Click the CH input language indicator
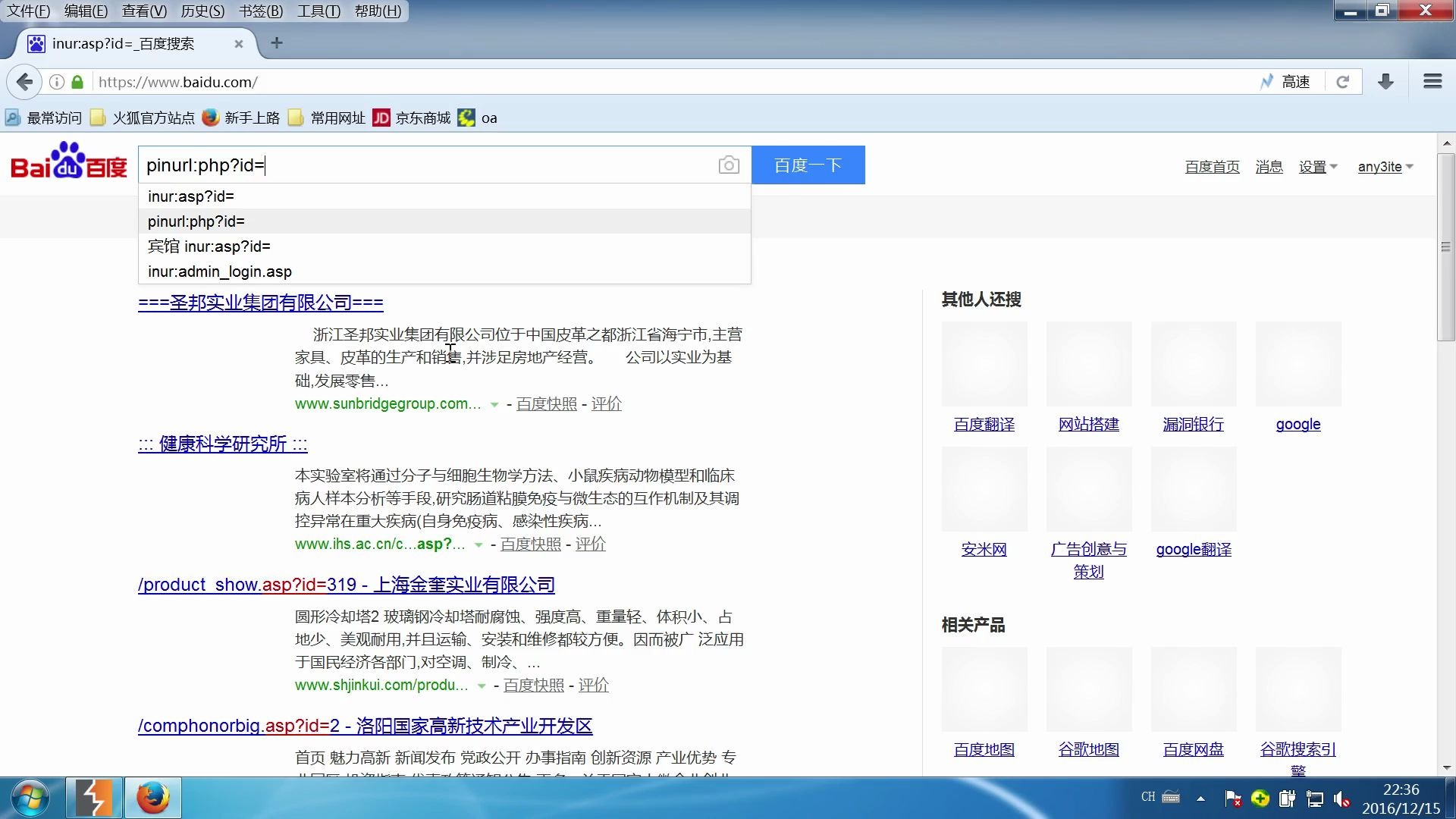Image resolution: width=1456 pixels, height=819 pixels. (x=1148, y=797)
